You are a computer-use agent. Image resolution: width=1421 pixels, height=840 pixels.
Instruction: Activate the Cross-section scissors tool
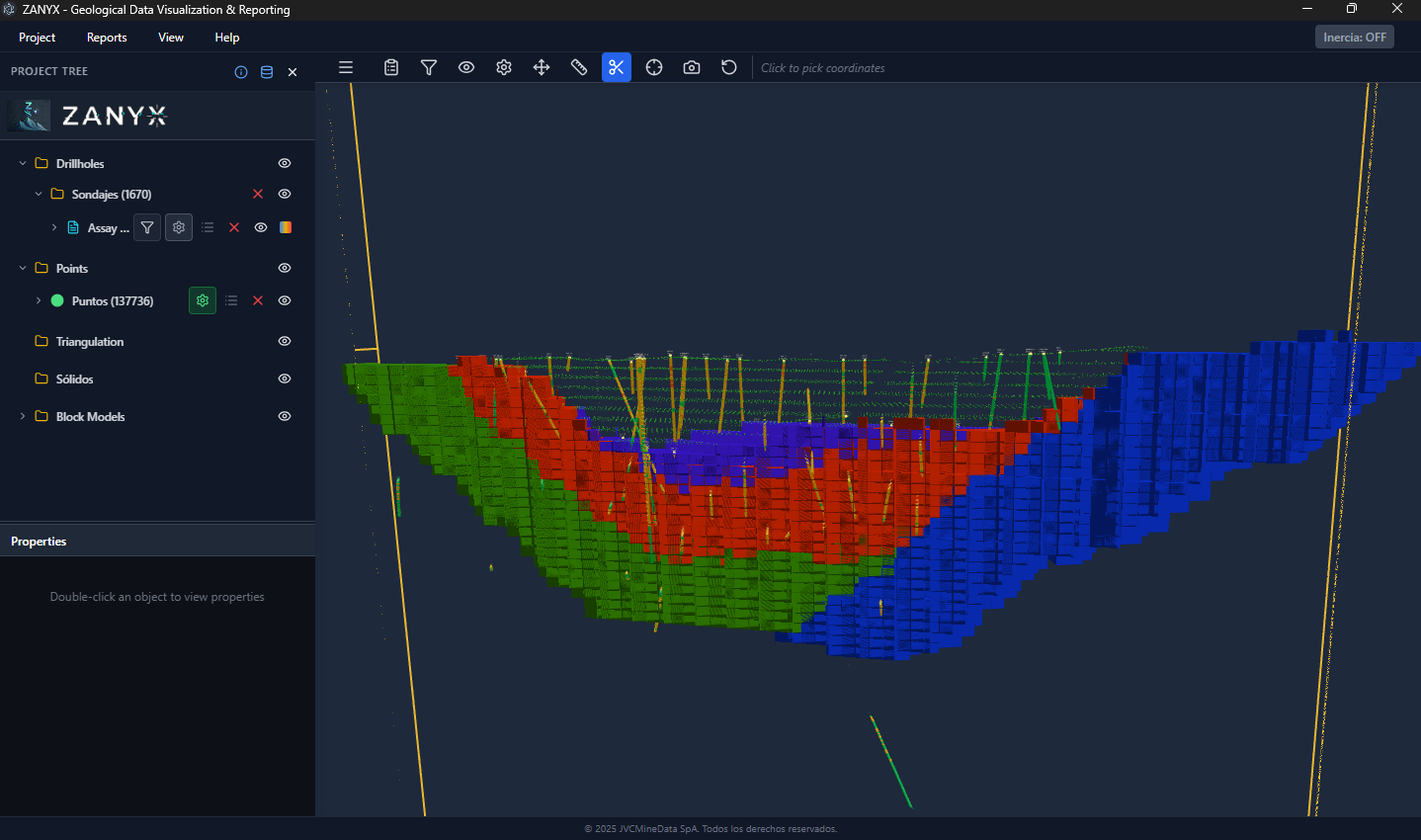click(617, 67)
